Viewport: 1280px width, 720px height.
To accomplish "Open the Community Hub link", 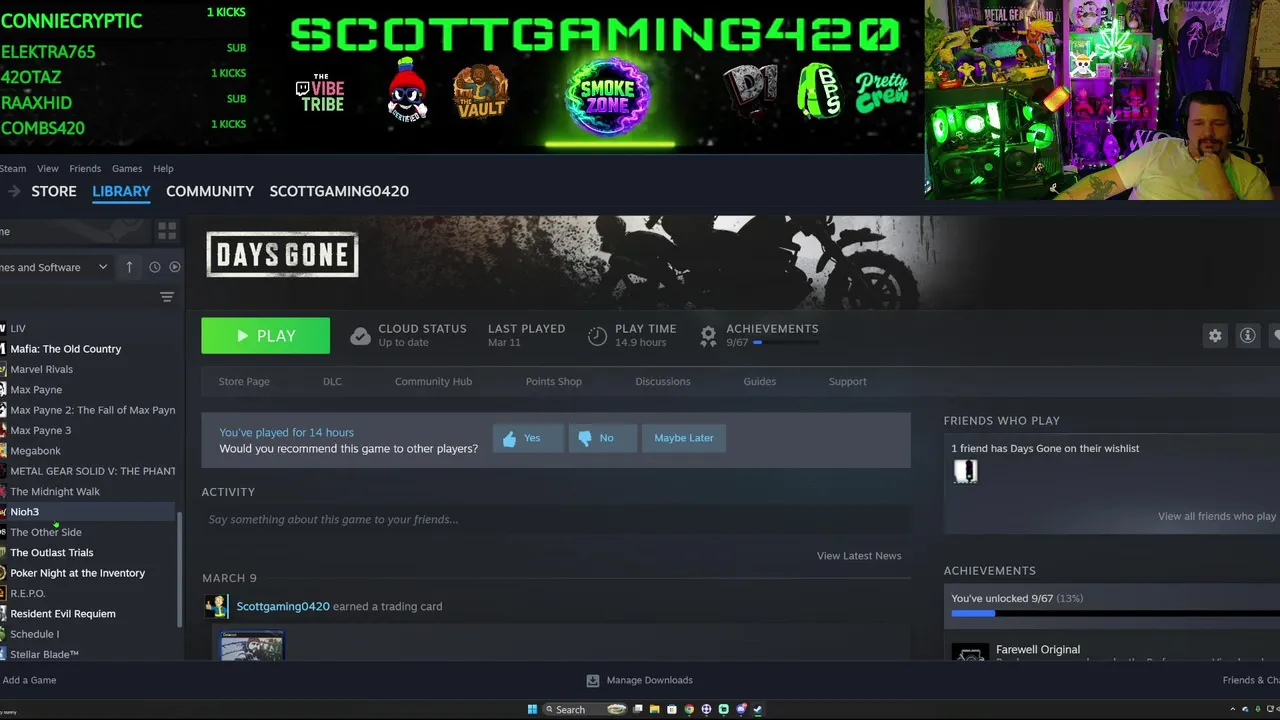I will click(433, 381).
